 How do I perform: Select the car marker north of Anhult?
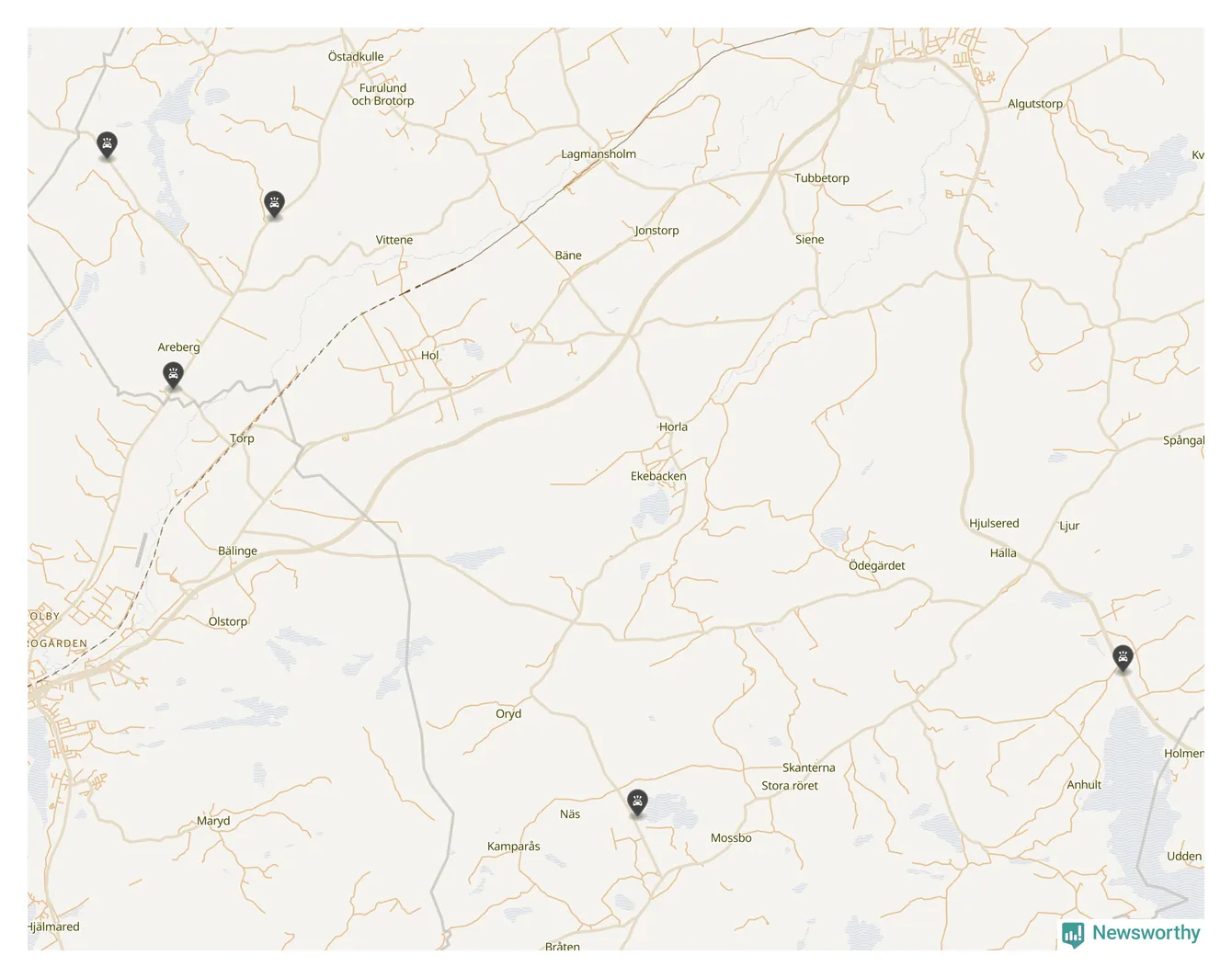point(1123,658)
